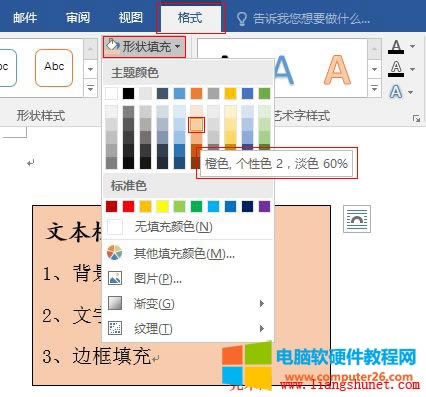Select the orange outlined Abc shape style
The width and height of the screenshot is (426, 397).
coord(54,68)
